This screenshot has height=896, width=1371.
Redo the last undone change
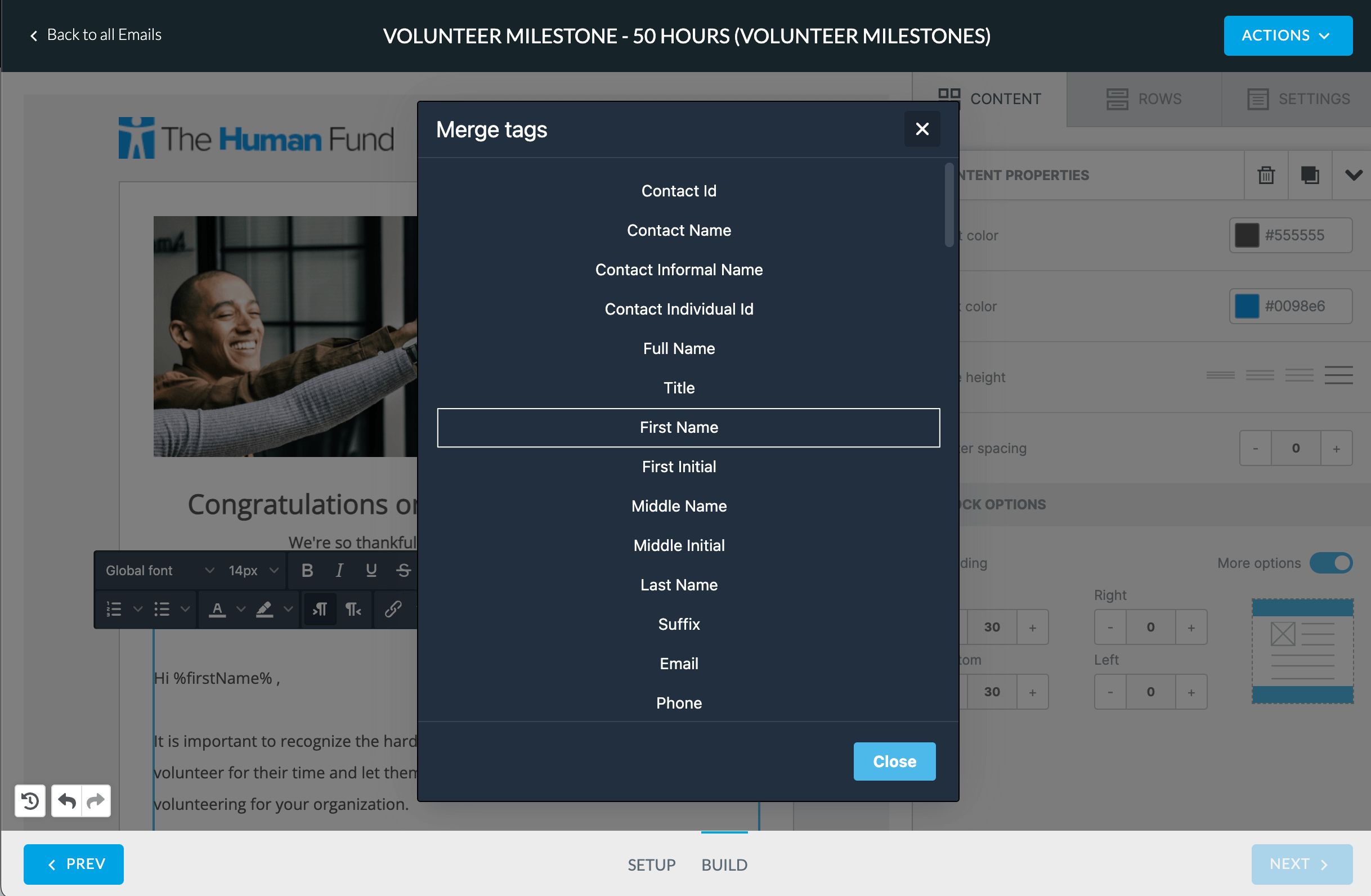click(x=96, y=801)
